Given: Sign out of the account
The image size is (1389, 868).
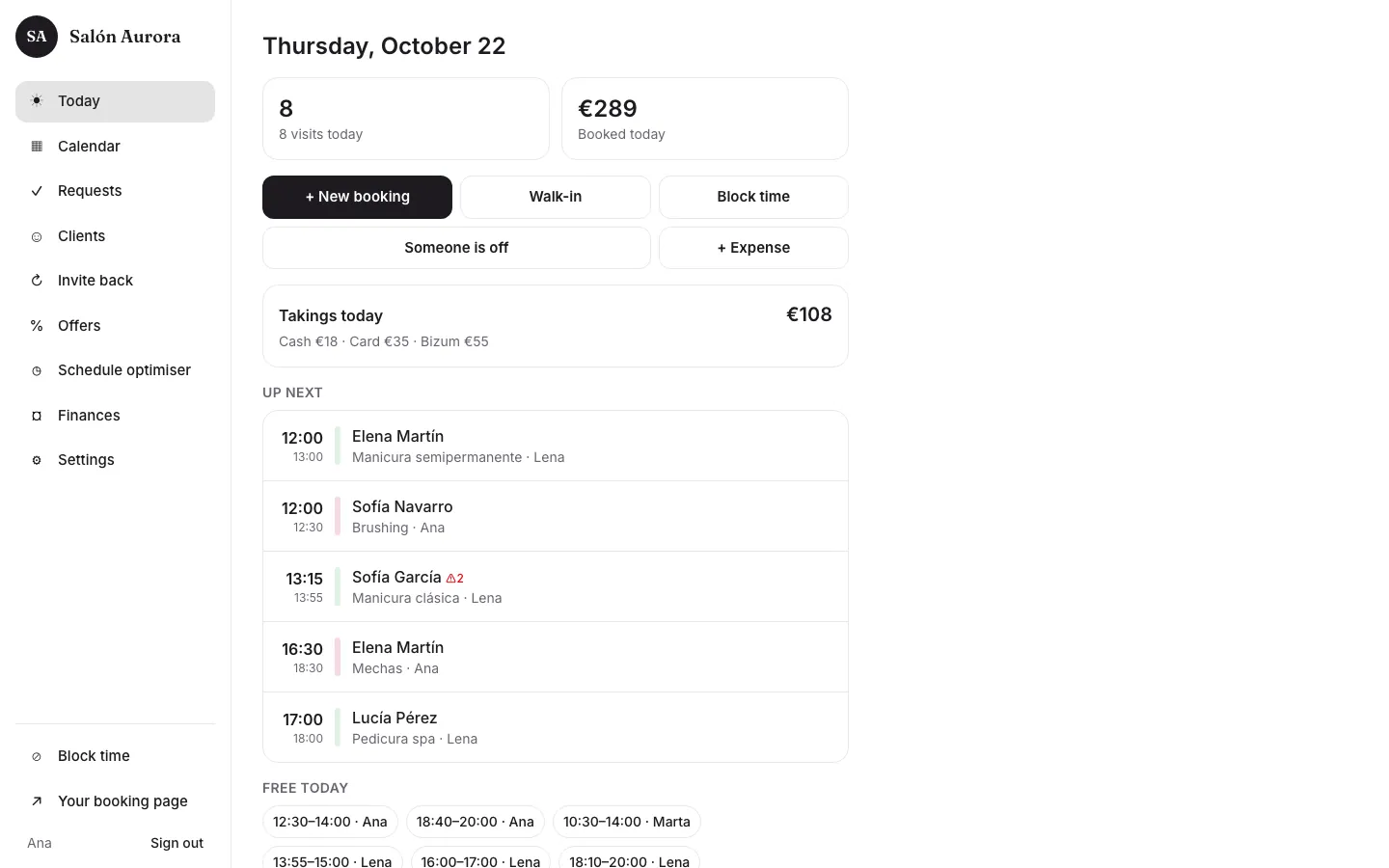Looking at the screenshot, I should coord(177,843).
